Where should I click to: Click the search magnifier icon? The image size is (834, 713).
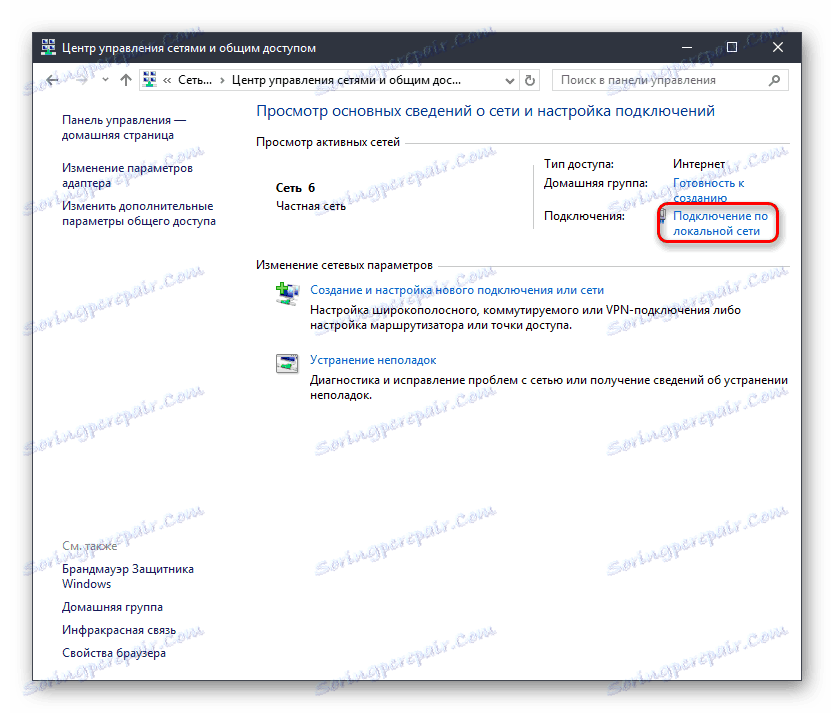point(773,79)
